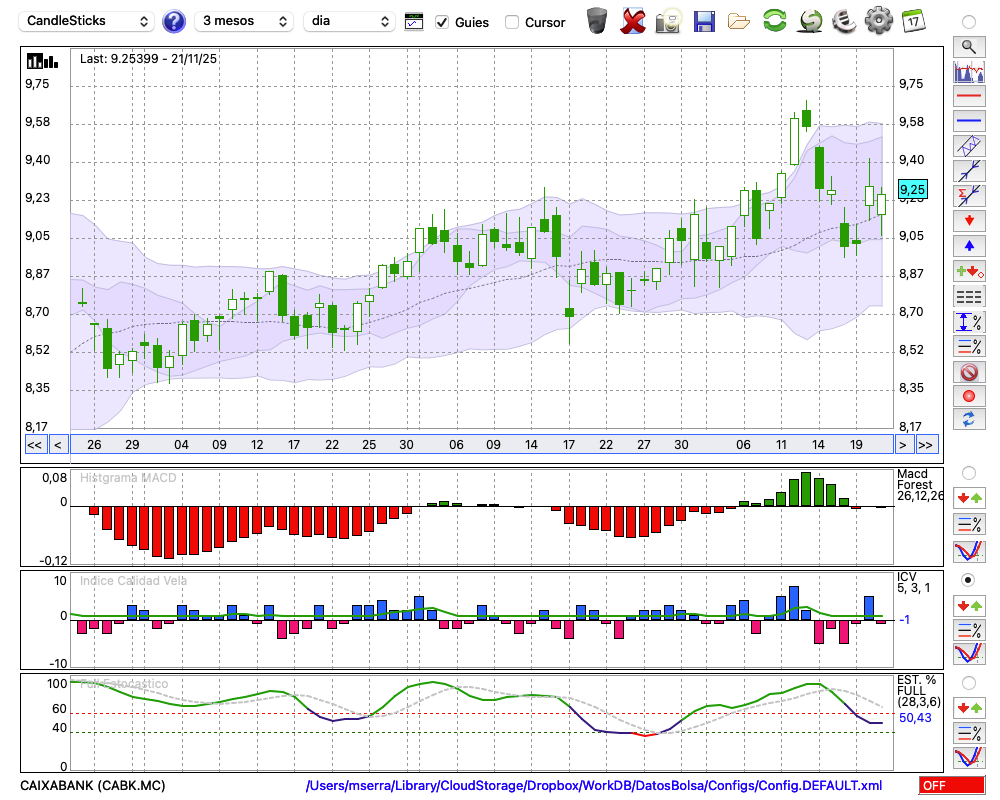Image resolution: width=1000 pixels, height=800 pixels.
Task: Select the magnifying glass zoom tool
Action: pyautogui.click(x=969, y=47)
